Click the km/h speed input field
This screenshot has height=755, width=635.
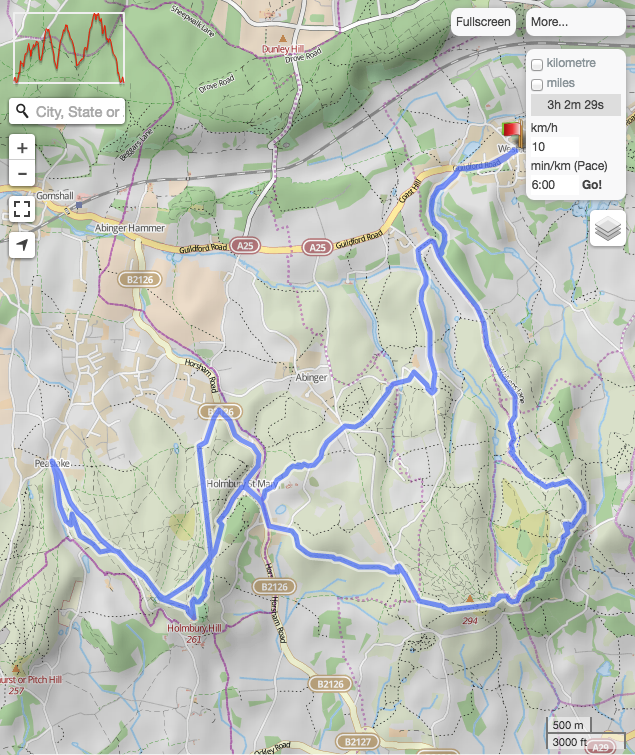tap(555, 147)
